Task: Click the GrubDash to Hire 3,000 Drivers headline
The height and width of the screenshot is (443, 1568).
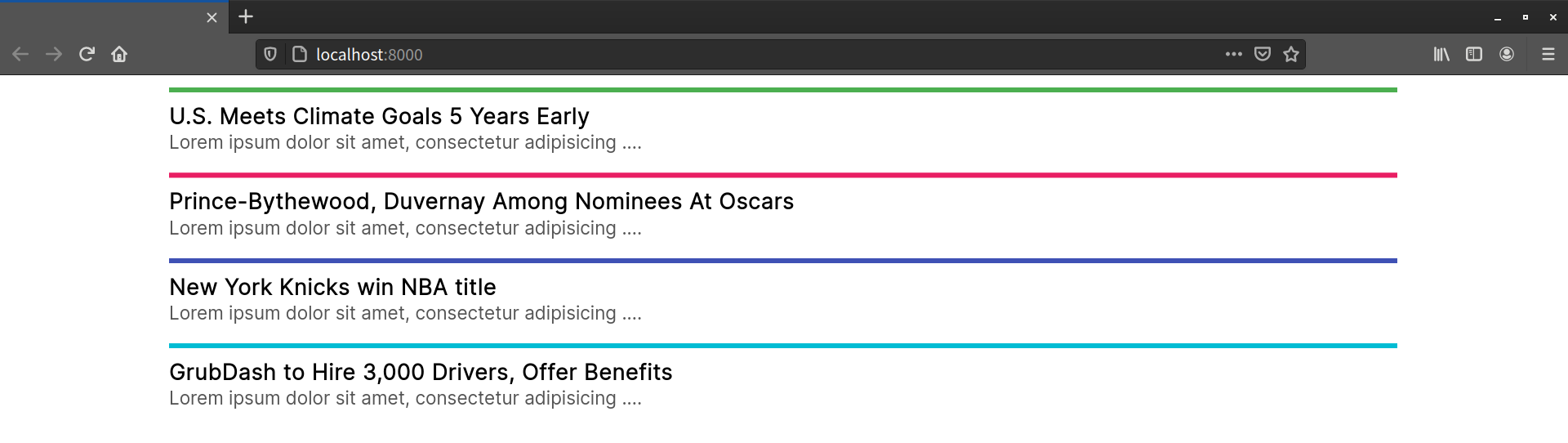Action: 421,373
